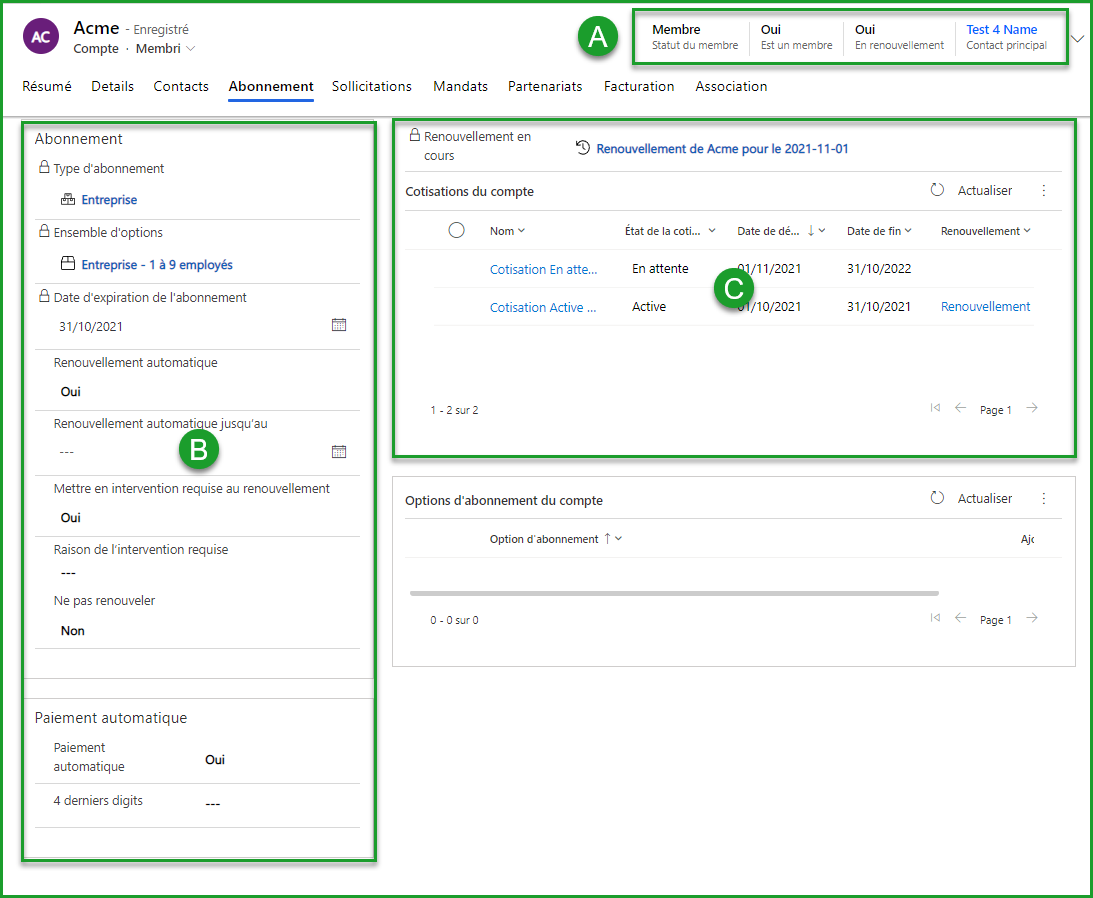Click the AC account avatar icon
Image resolution: width=1093 pixels, height=898 pixels.
tap(40, 37)
